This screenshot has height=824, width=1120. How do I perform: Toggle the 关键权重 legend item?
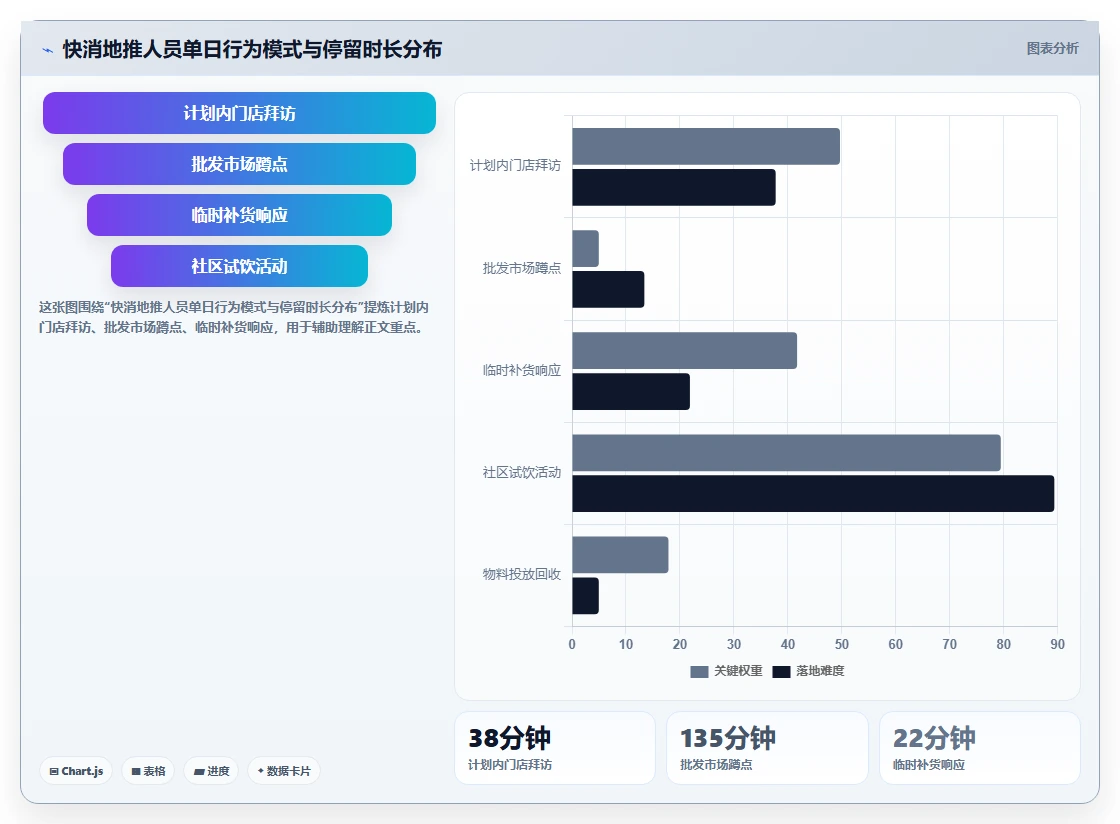[726, 671]
